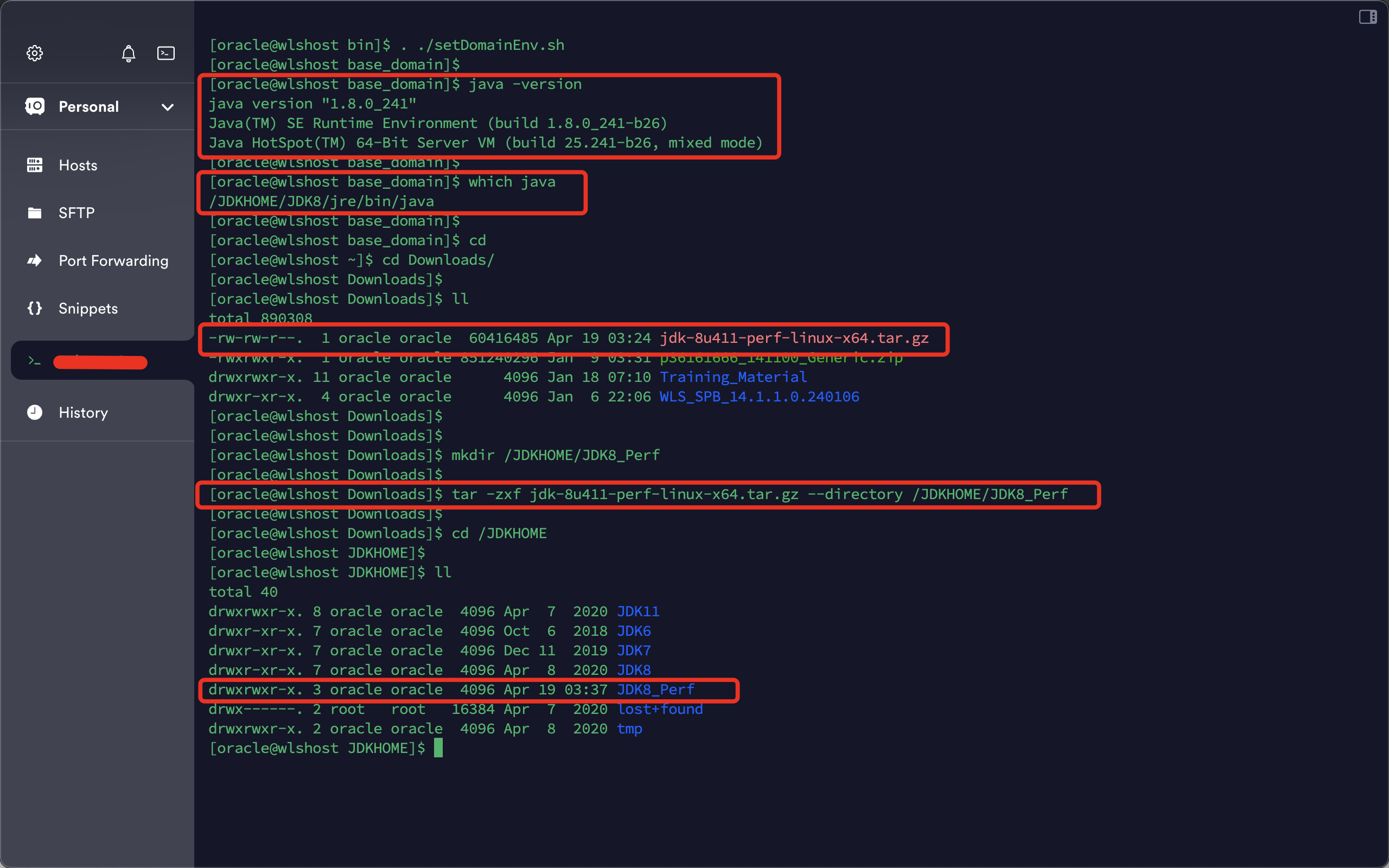Click the Port Forwarding arrow icon
Viewport: 1389px width, 868px height.
[34, 260]
